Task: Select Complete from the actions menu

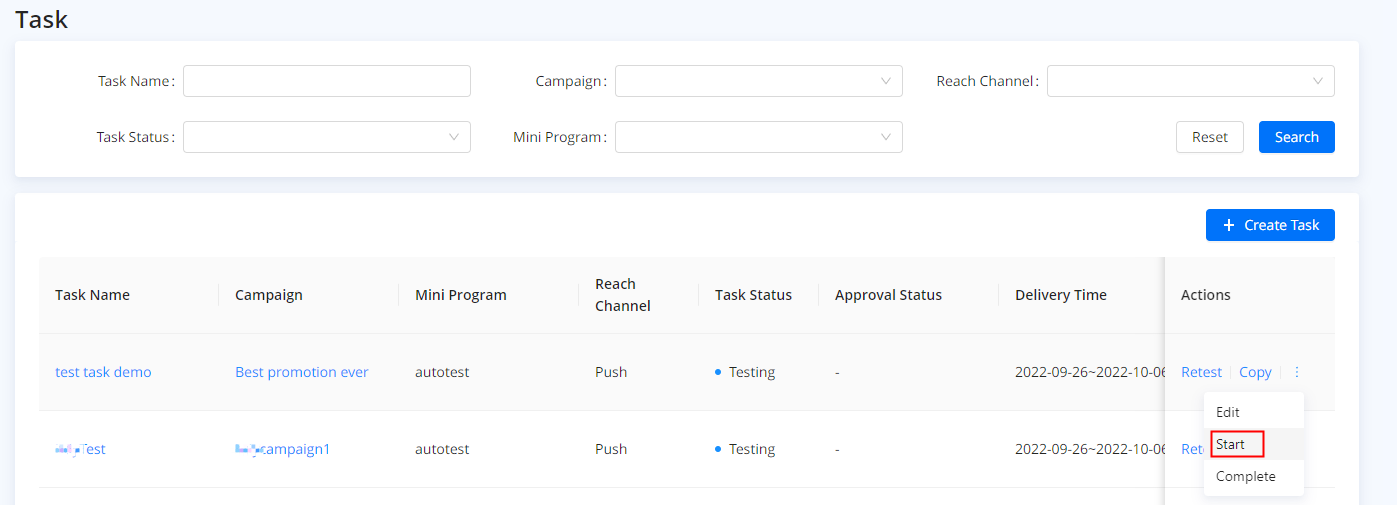Action: (x=1245, y=476)
